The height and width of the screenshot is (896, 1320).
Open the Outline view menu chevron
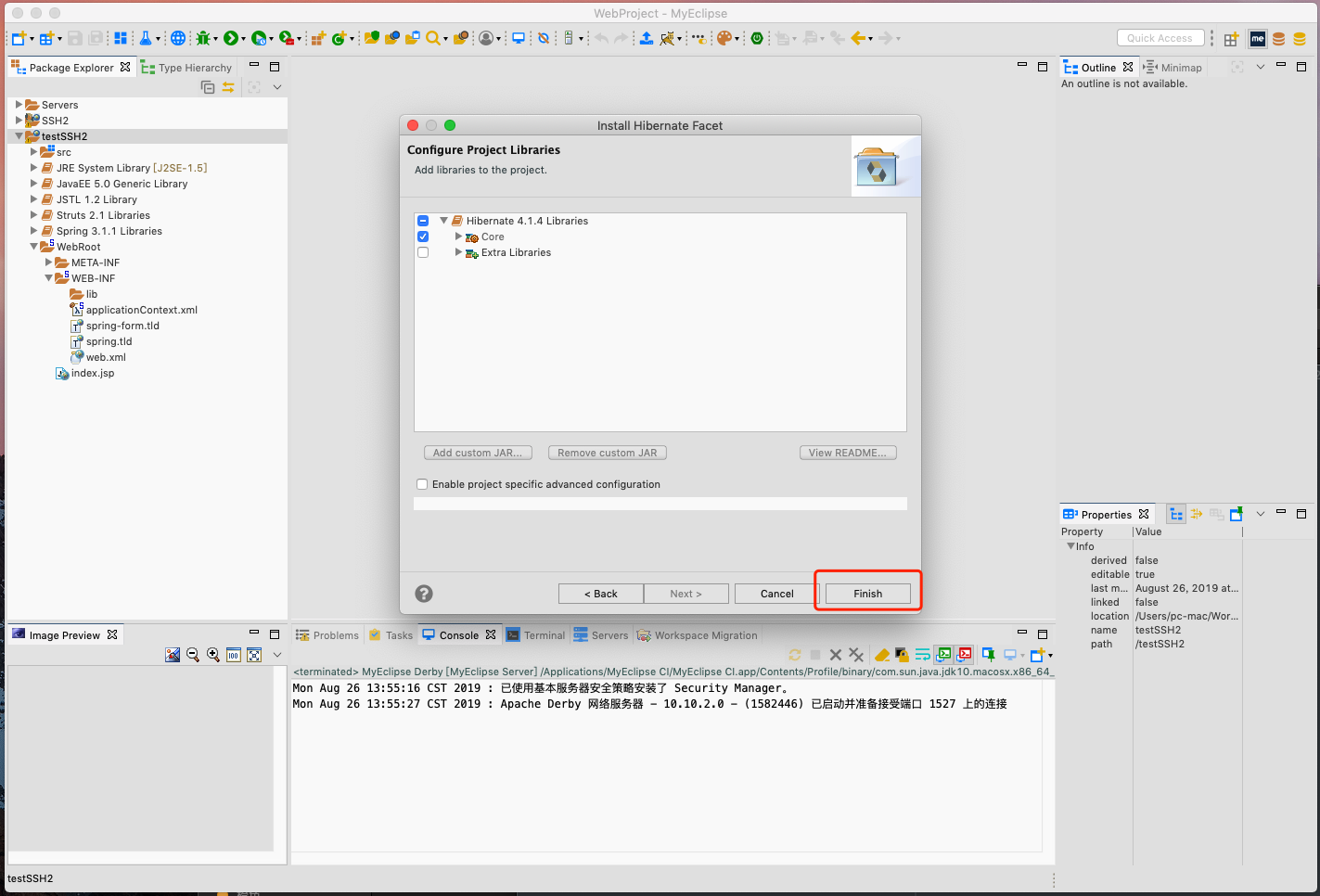(1260, 67)
